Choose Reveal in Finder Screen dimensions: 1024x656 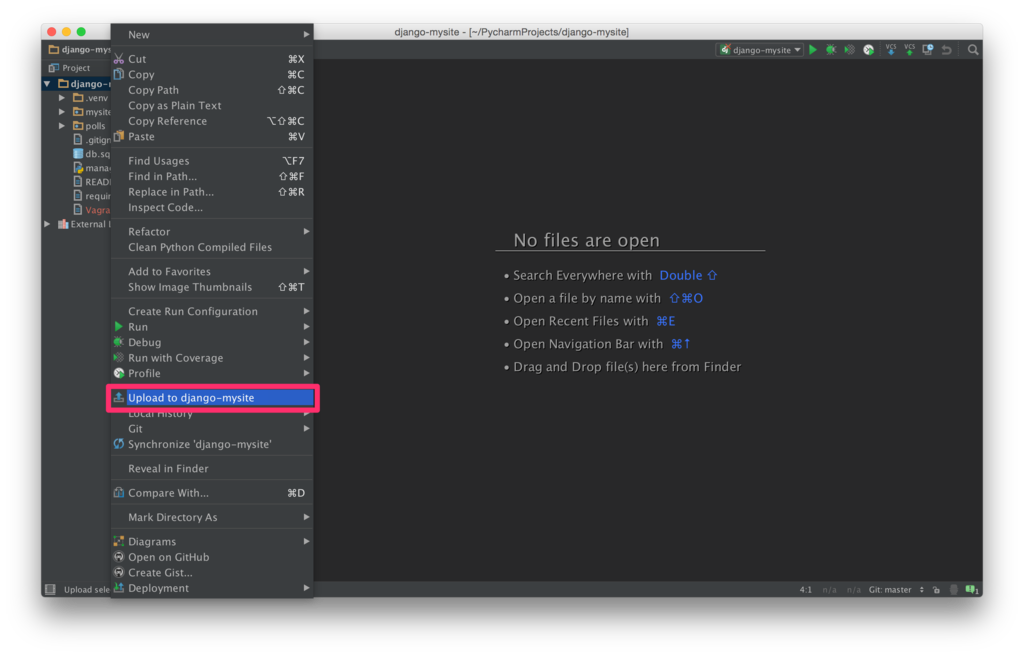212,468
